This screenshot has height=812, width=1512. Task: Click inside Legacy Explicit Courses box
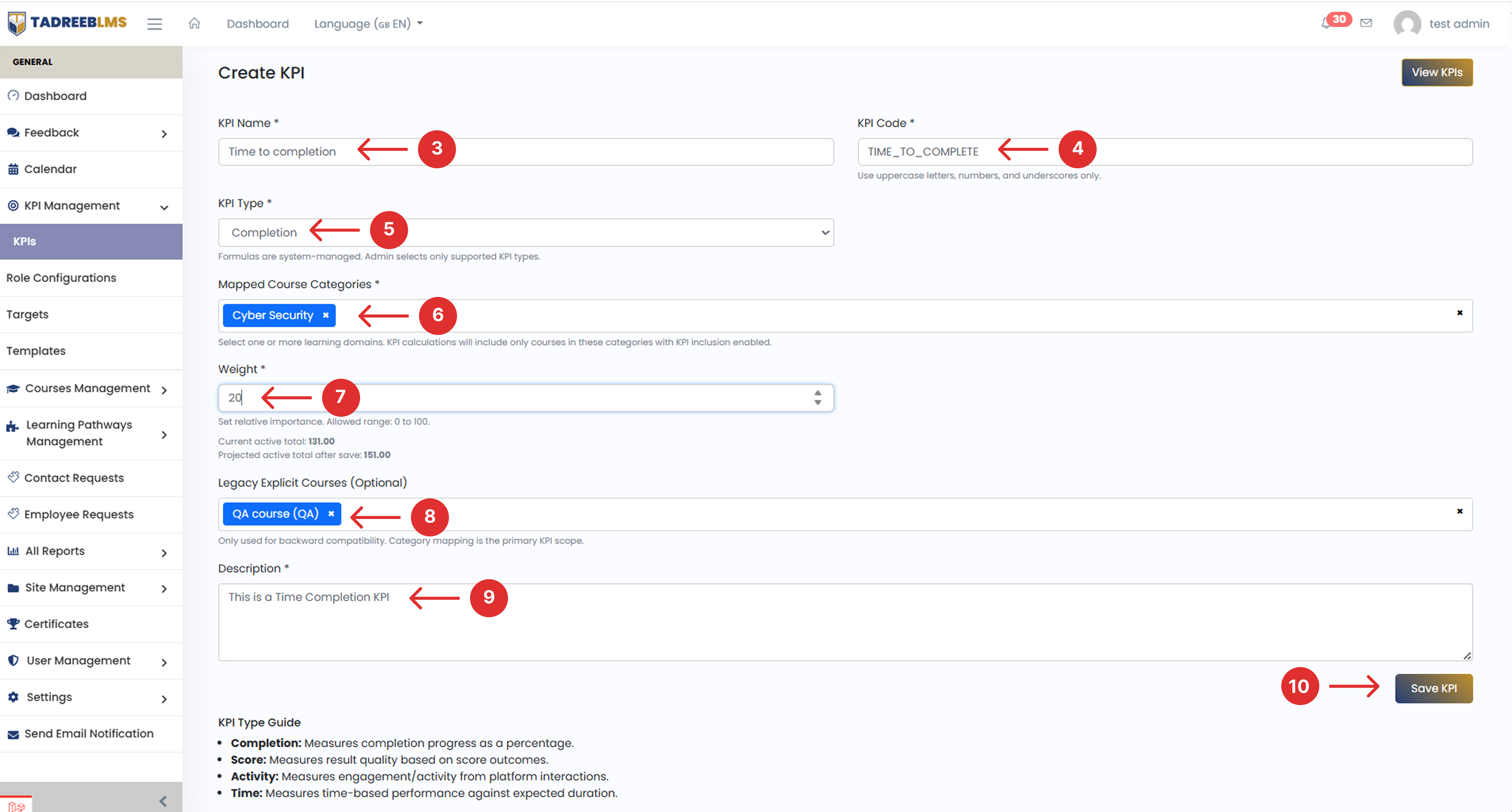[845, 514]
